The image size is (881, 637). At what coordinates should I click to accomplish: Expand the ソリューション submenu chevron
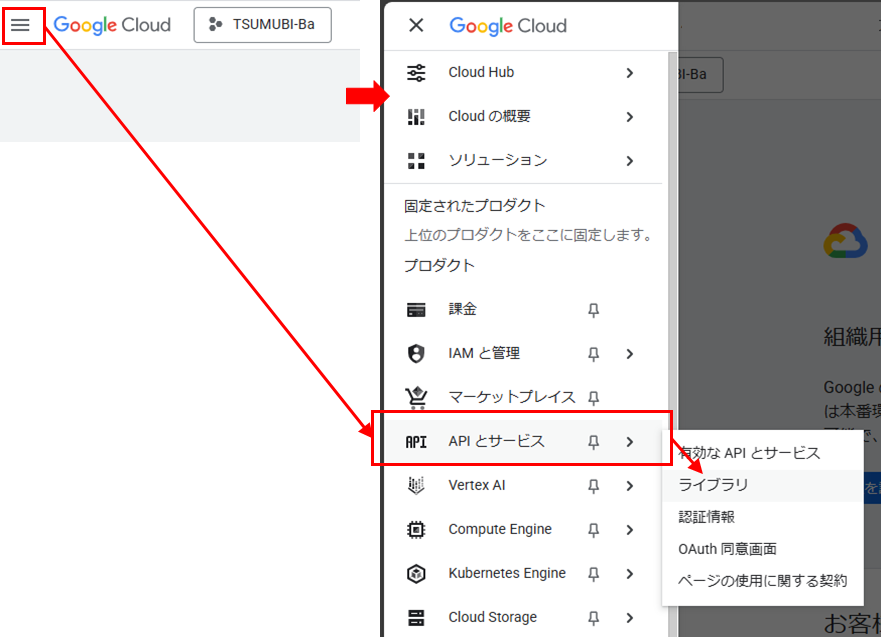[630, 161]
